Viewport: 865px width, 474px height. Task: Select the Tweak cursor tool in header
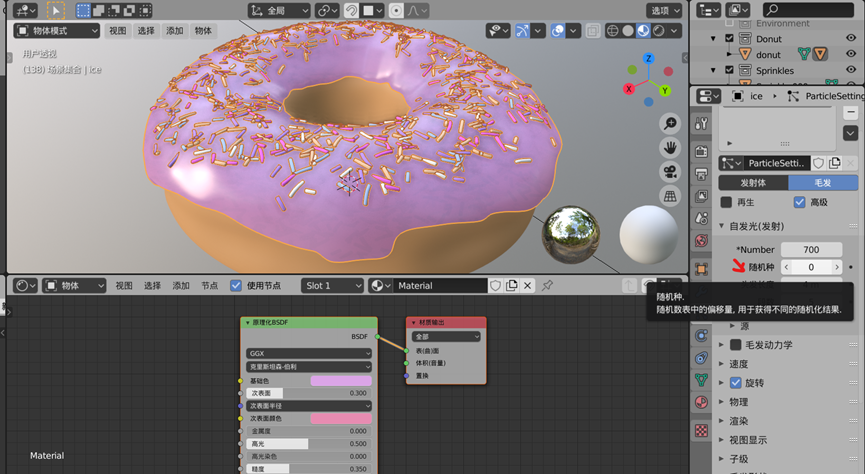(56, 10)
